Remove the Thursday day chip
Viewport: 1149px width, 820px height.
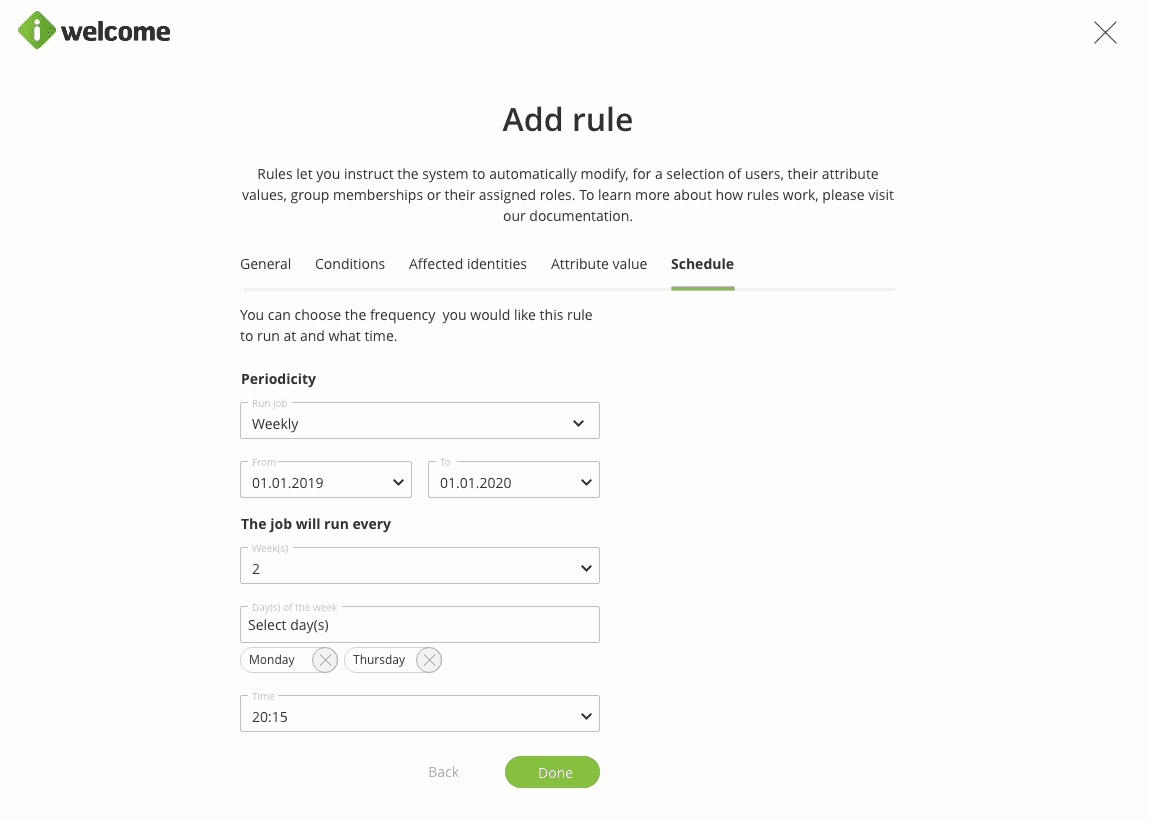[x=429, y=660]
